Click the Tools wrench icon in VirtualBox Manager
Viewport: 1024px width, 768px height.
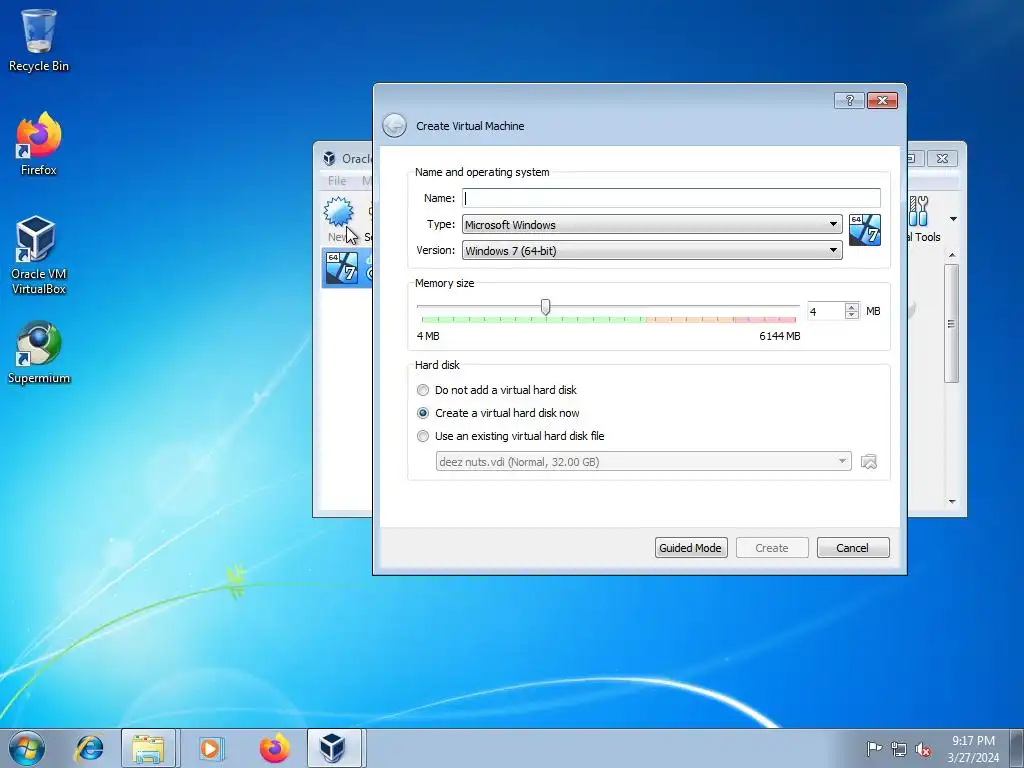[x=919, y=210]
